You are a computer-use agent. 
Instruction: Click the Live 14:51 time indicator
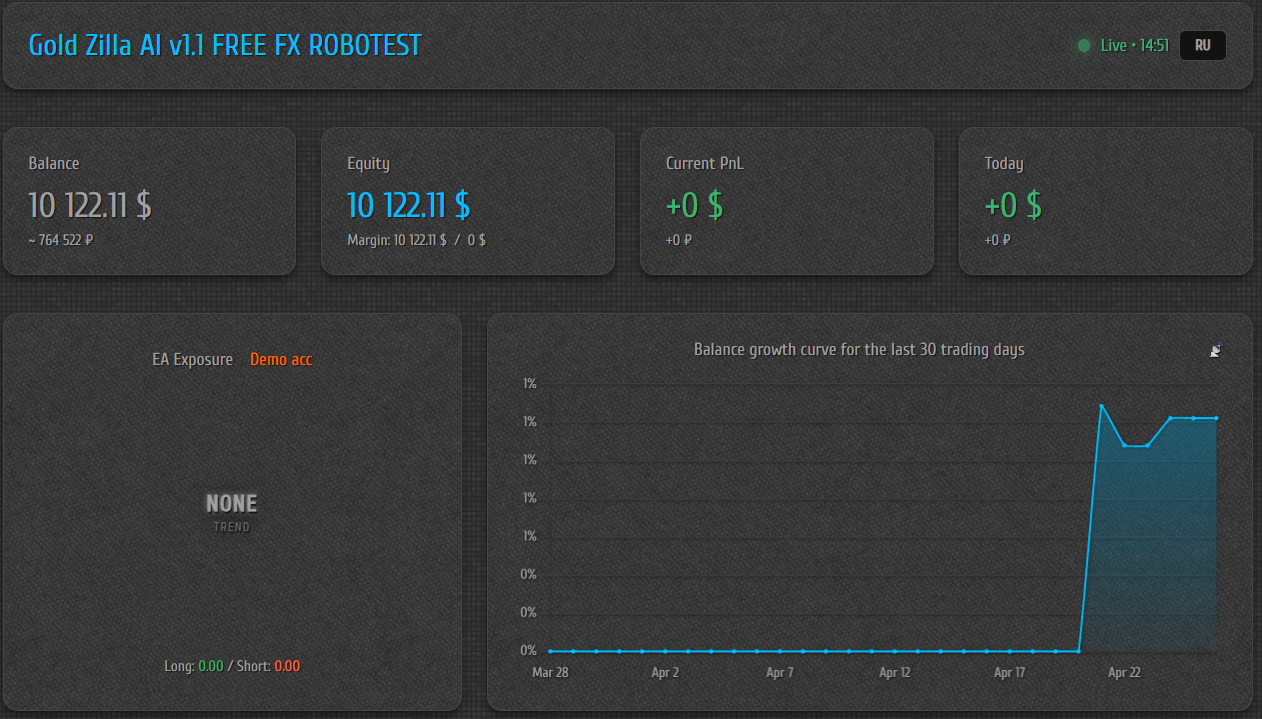click(x=1134, y=46)
